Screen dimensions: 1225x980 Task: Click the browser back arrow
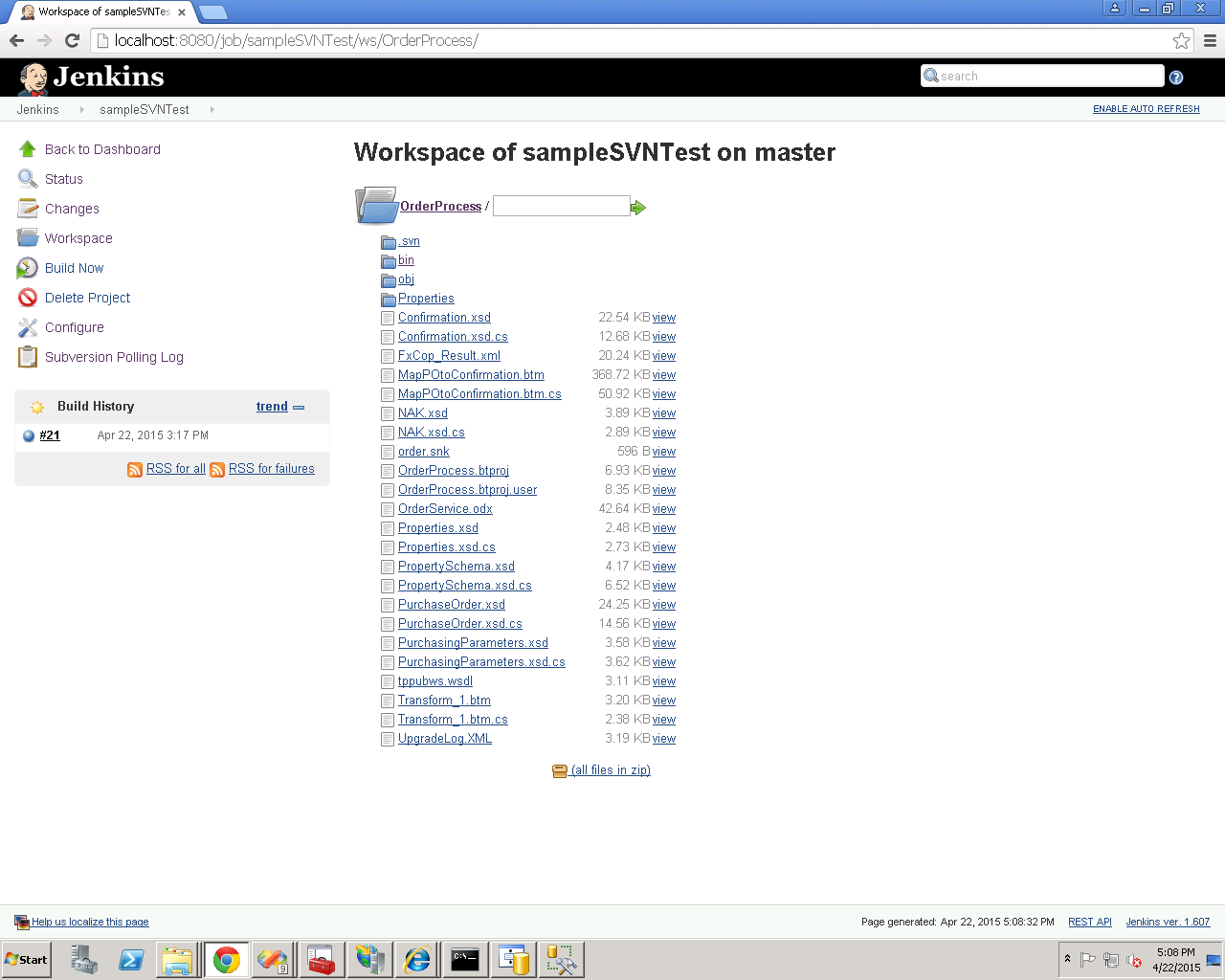[x=16, y=40]
